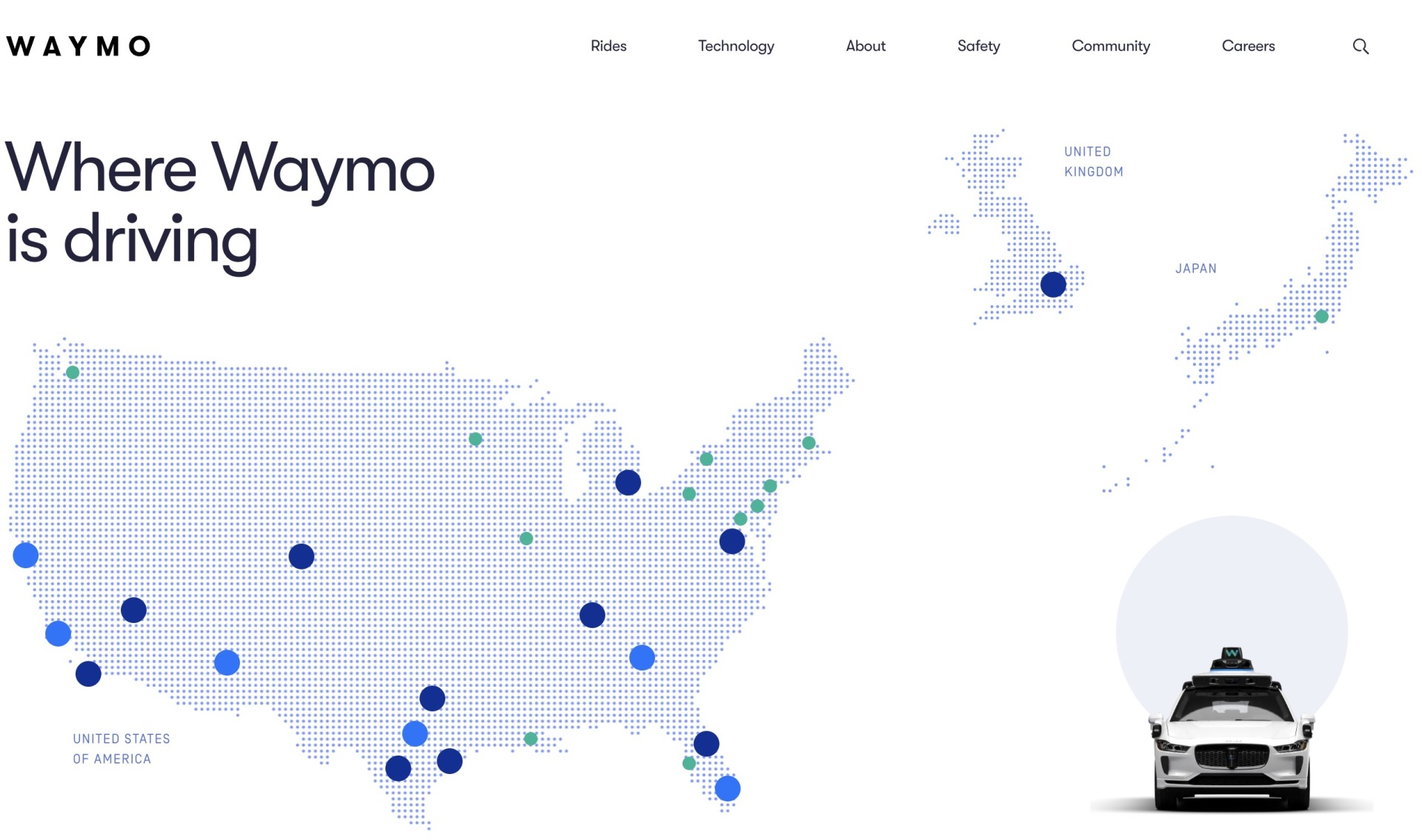Click the "Where Waymo is driving" heading

219,202
